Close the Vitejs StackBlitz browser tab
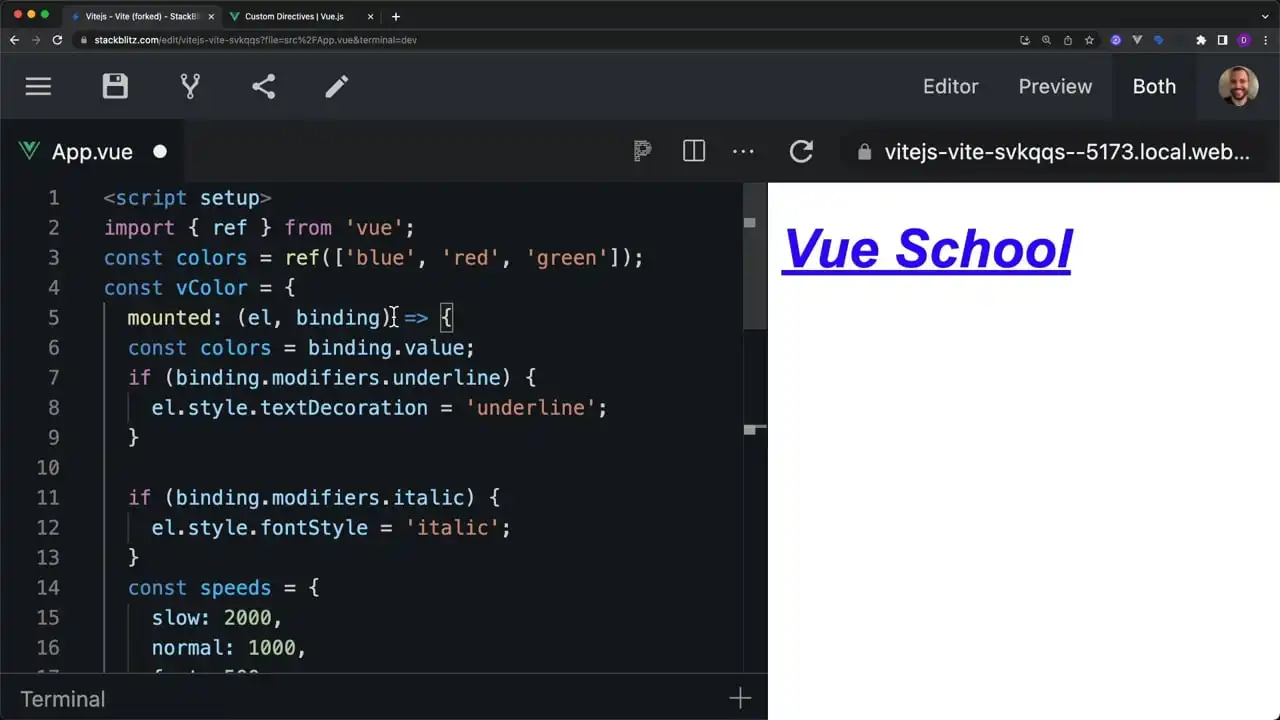 211,16
